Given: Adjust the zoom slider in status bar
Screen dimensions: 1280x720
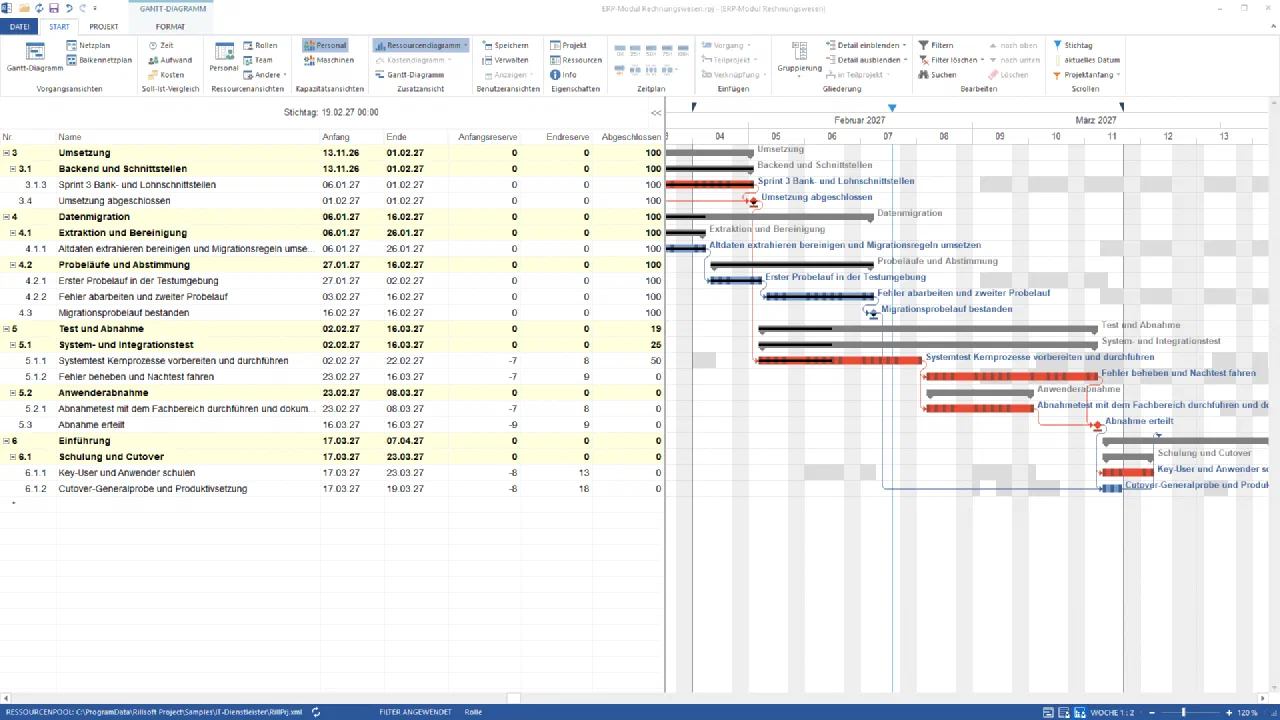Looking at the screenshot, I should pos(1184,712).
